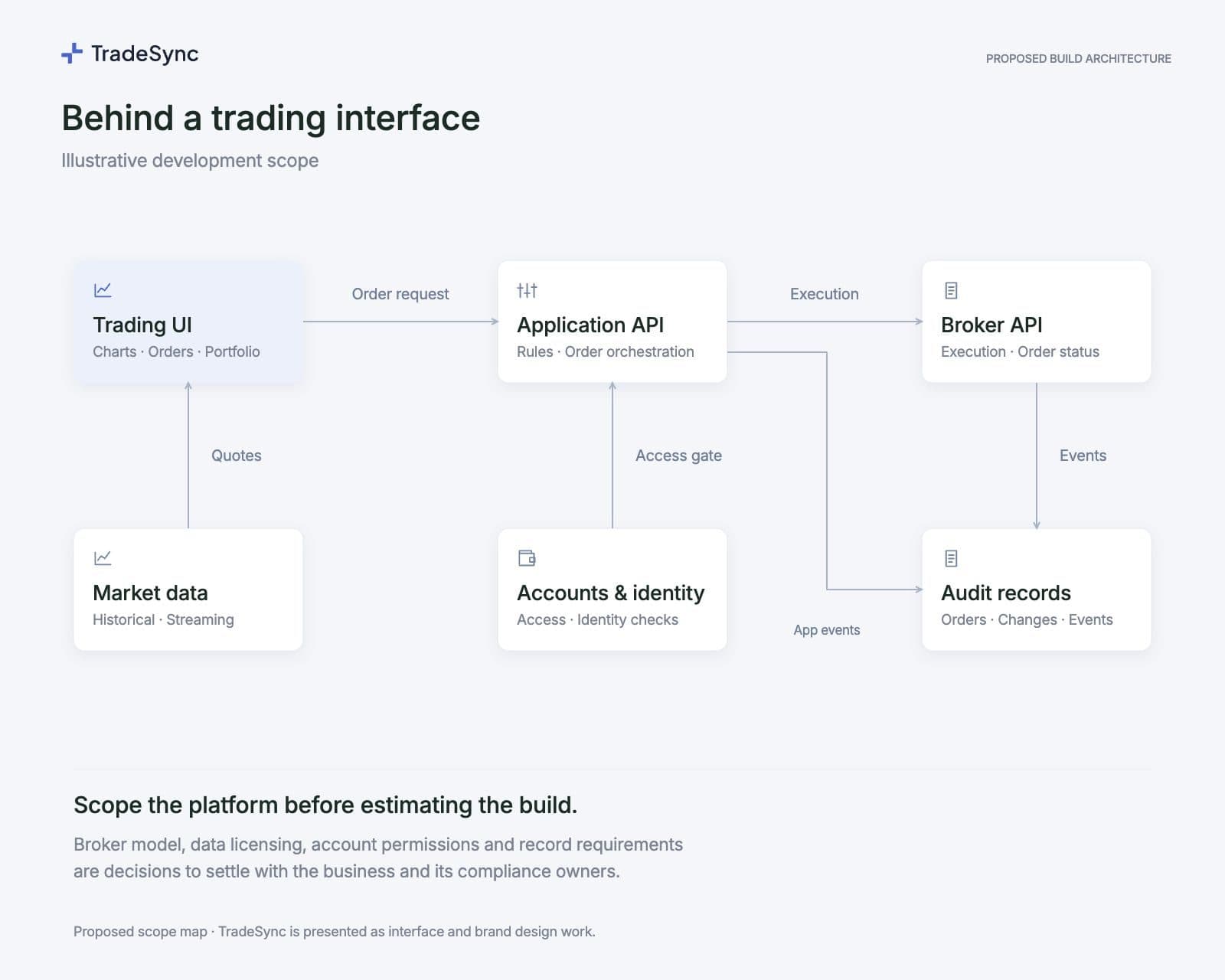Image resolution: width=1225 pixels, height=980 pixels.
Task: Click the 'Access gate' connector label
Action: [679, 456]
